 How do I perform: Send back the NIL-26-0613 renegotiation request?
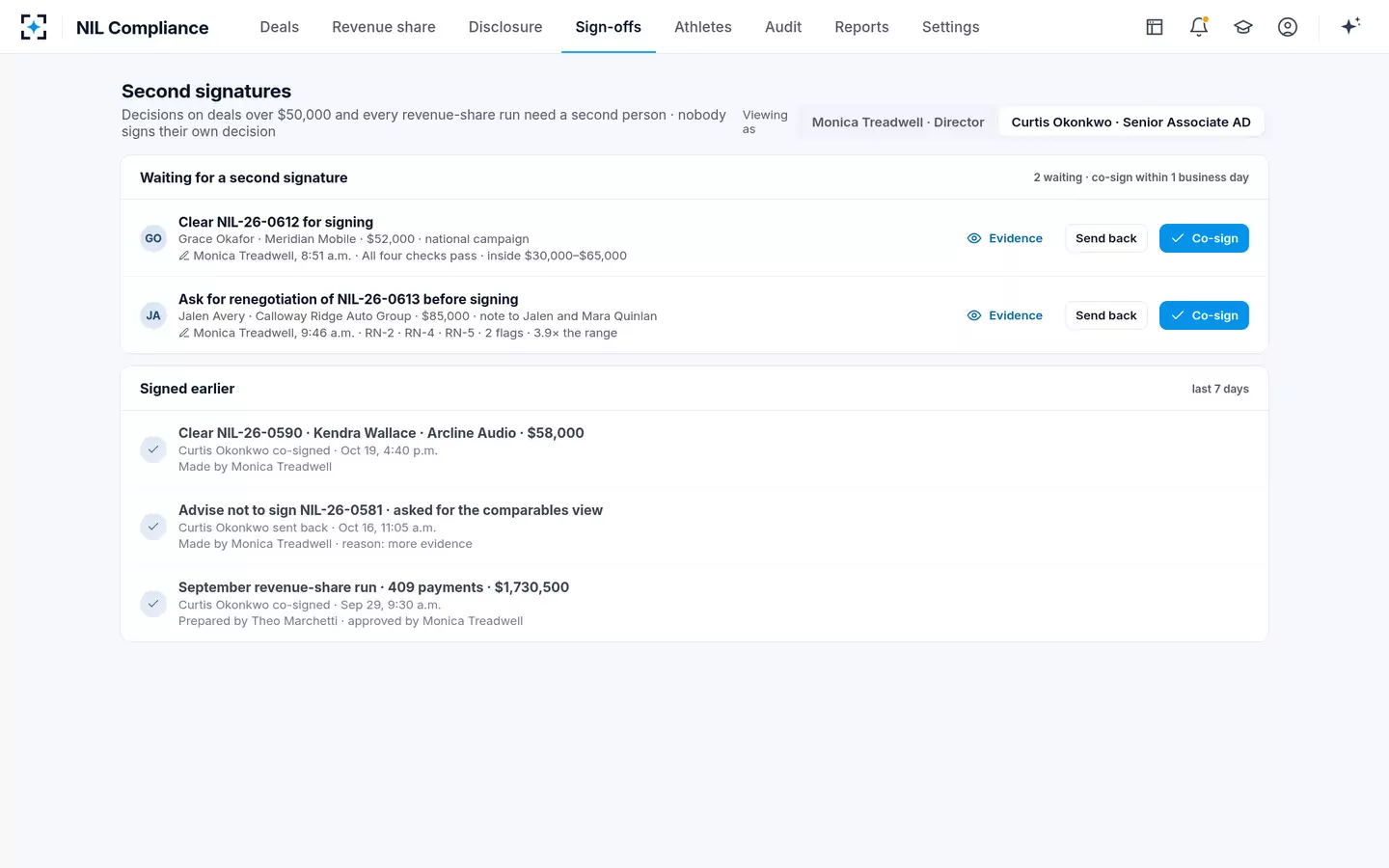[x=1106, y=315]
